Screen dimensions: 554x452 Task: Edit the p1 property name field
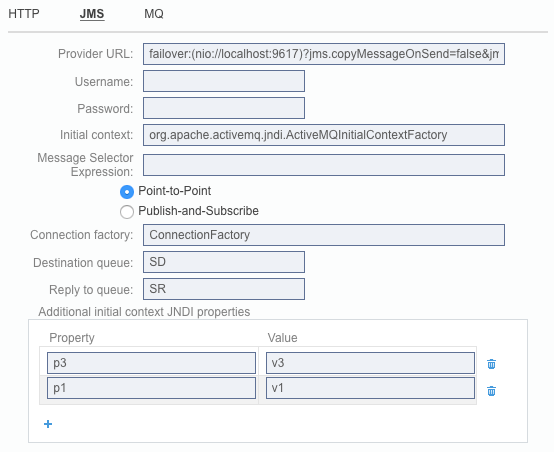(x=151, y=388)
